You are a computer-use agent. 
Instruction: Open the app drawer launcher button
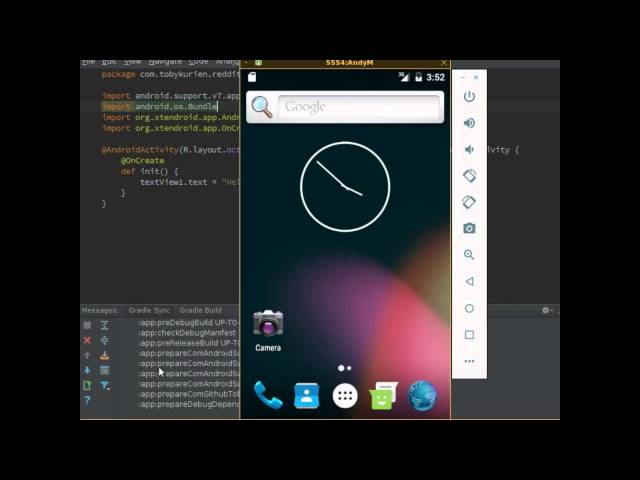point(345,396)
